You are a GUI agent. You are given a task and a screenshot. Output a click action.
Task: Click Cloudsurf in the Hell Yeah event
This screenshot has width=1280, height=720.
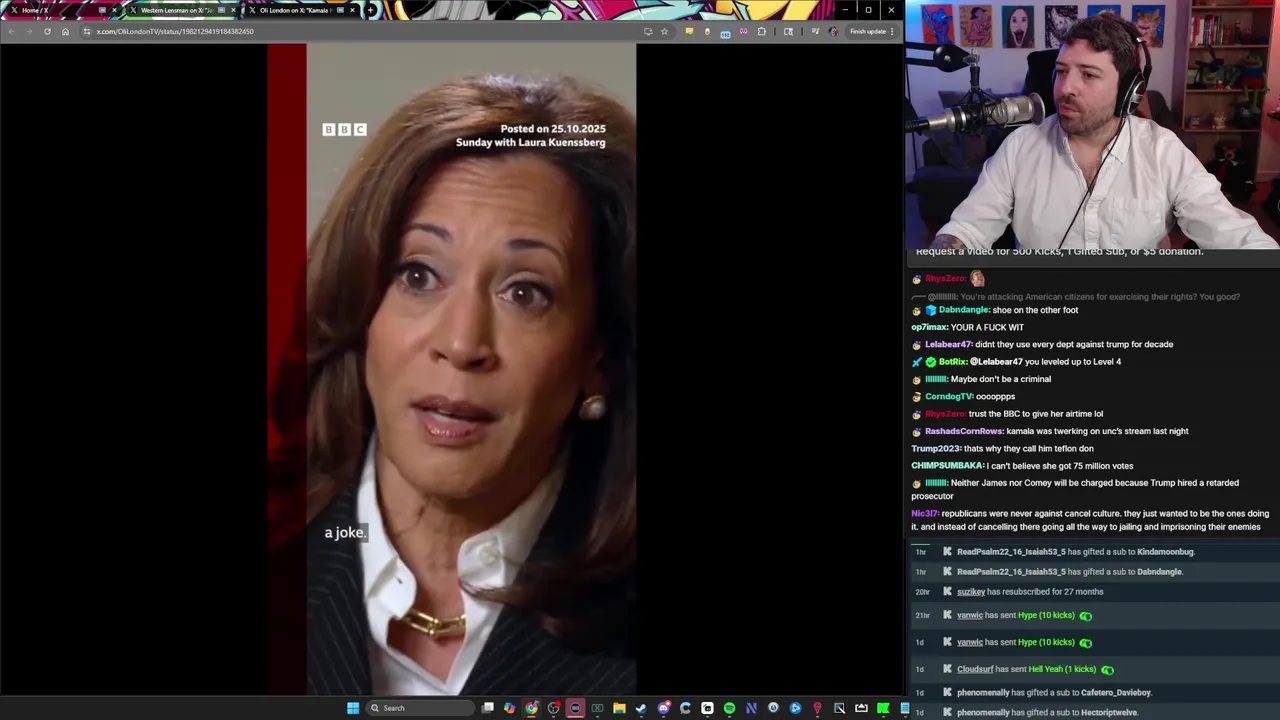975,669
